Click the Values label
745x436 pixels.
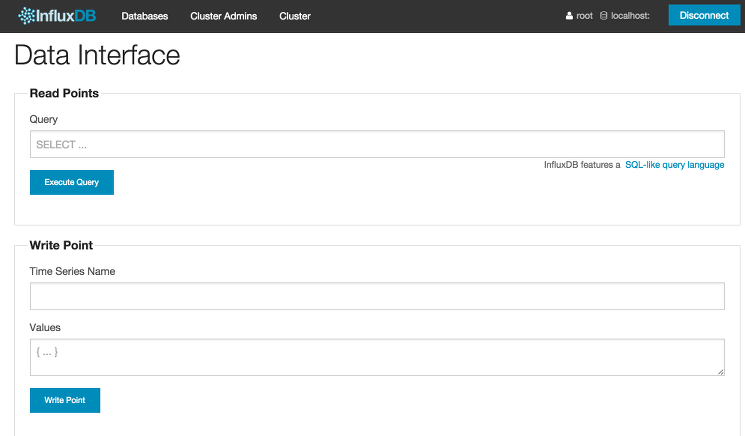point(45,327)
